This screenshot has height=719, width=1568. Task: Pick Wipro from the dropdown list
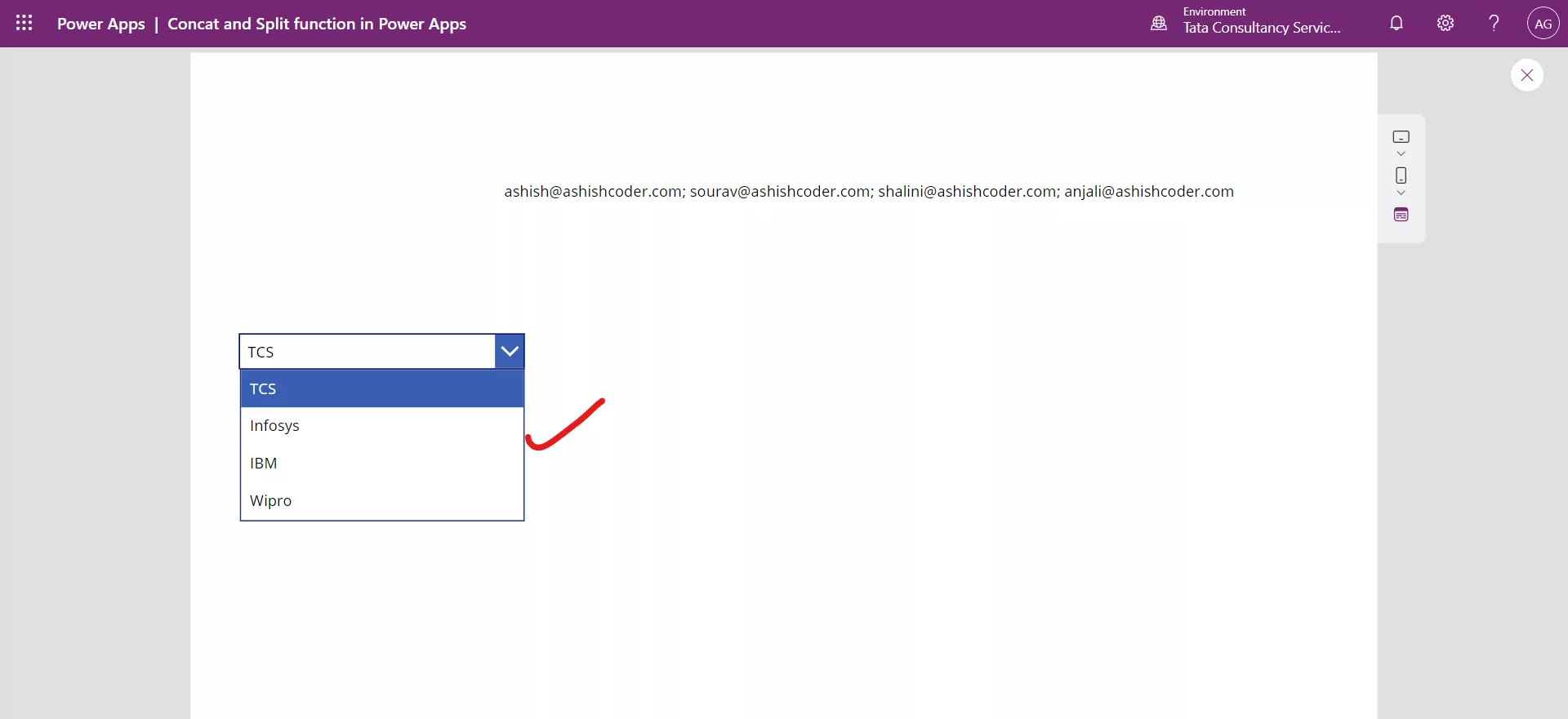click(382, 501)
